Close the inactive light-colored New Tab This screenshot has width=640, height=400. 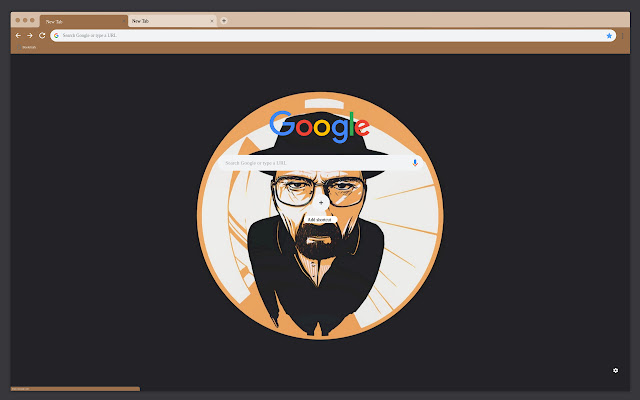212,21
